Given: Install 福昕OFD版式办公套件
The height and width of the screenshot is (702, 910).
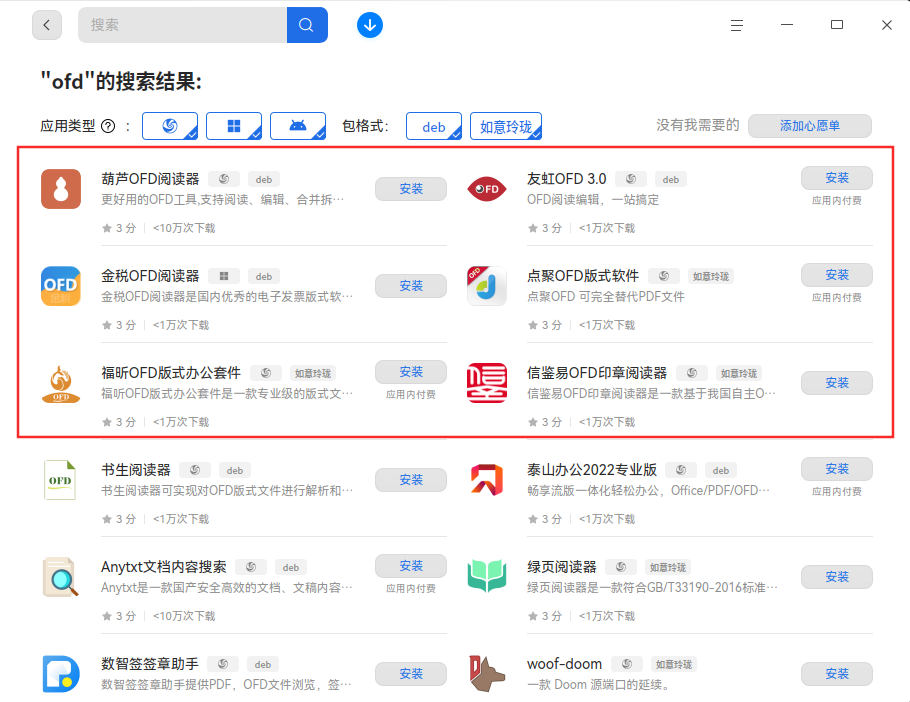Looking at the screenshot, I should point(411,372).
